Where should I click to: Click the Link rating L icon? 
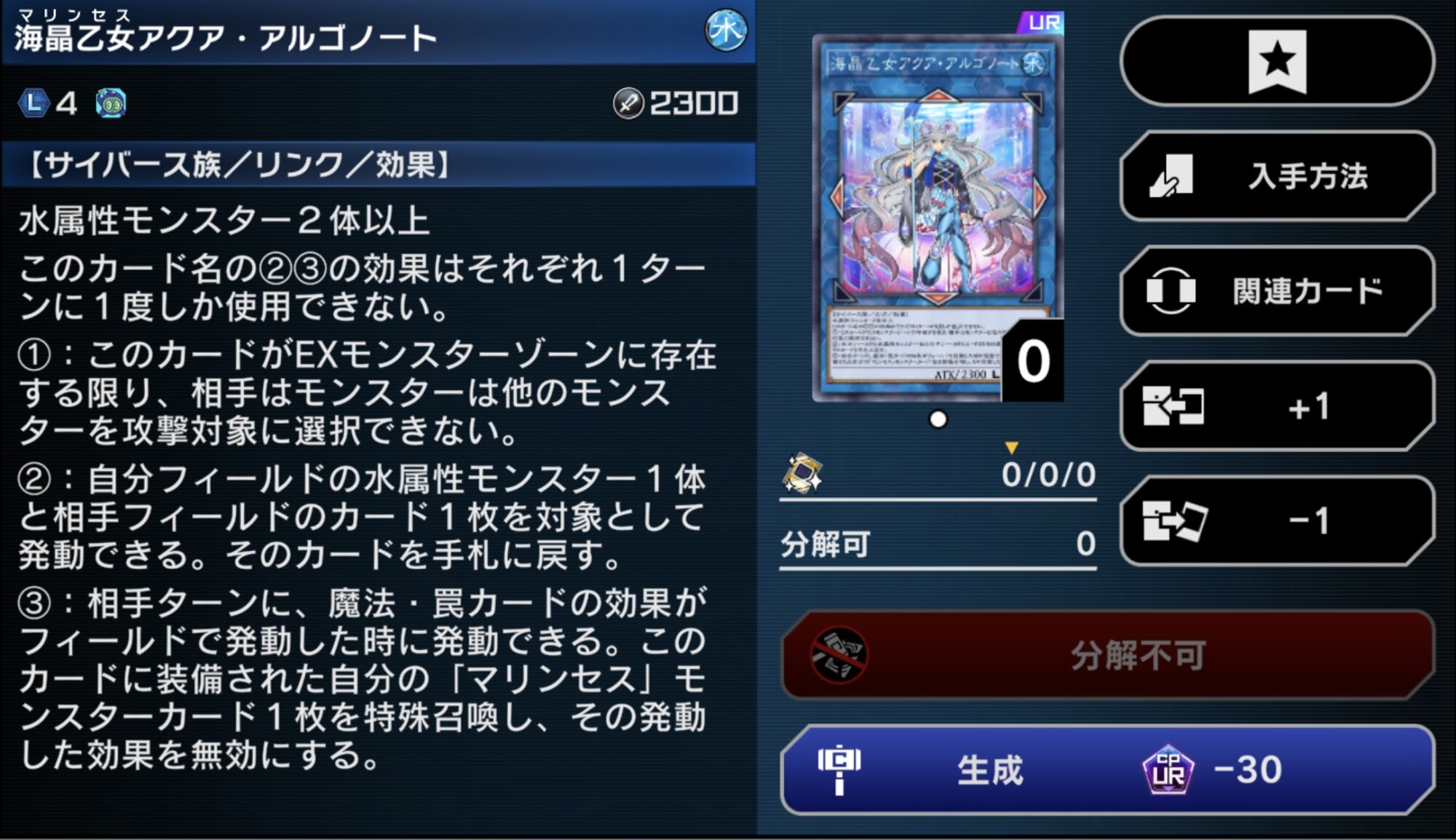33,103
